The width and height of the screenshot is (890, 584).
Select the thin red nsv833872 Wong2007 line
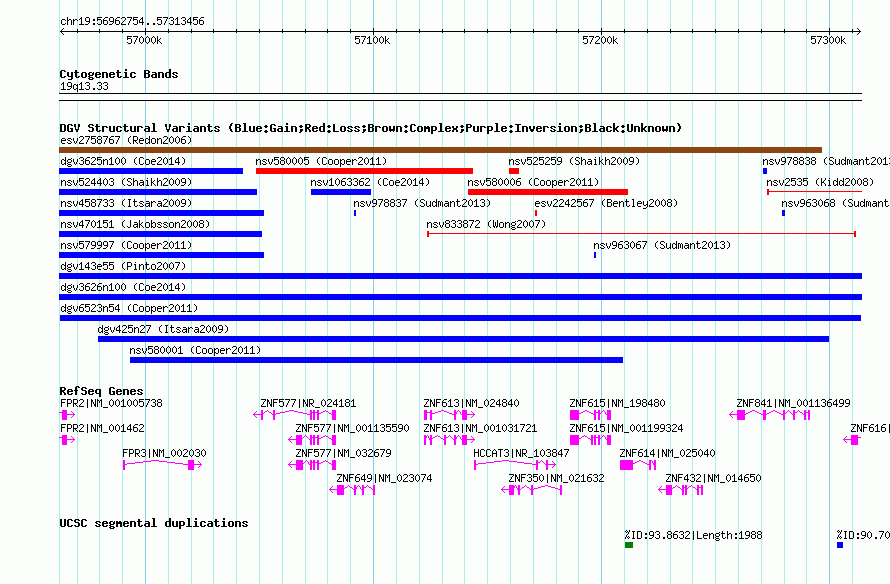point(641,234)
